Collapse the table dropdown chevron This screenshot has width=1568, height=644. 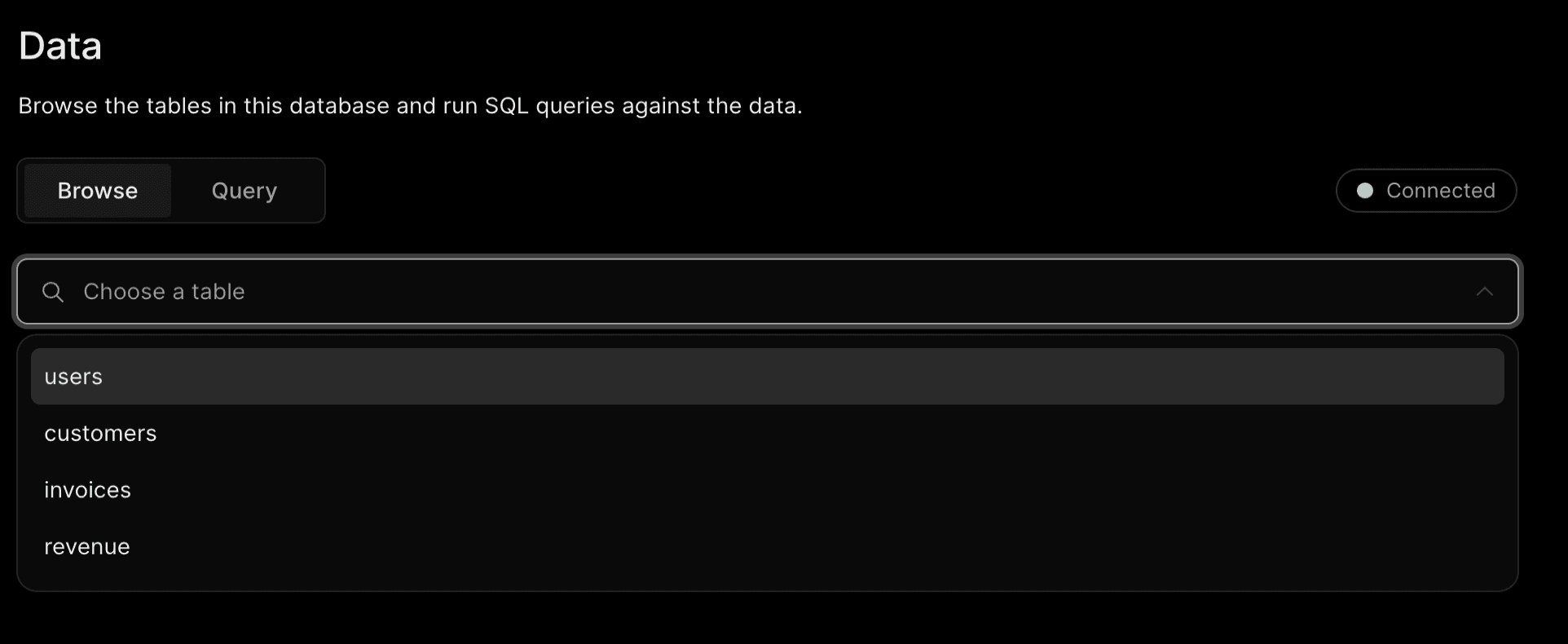pos(1484,292)
